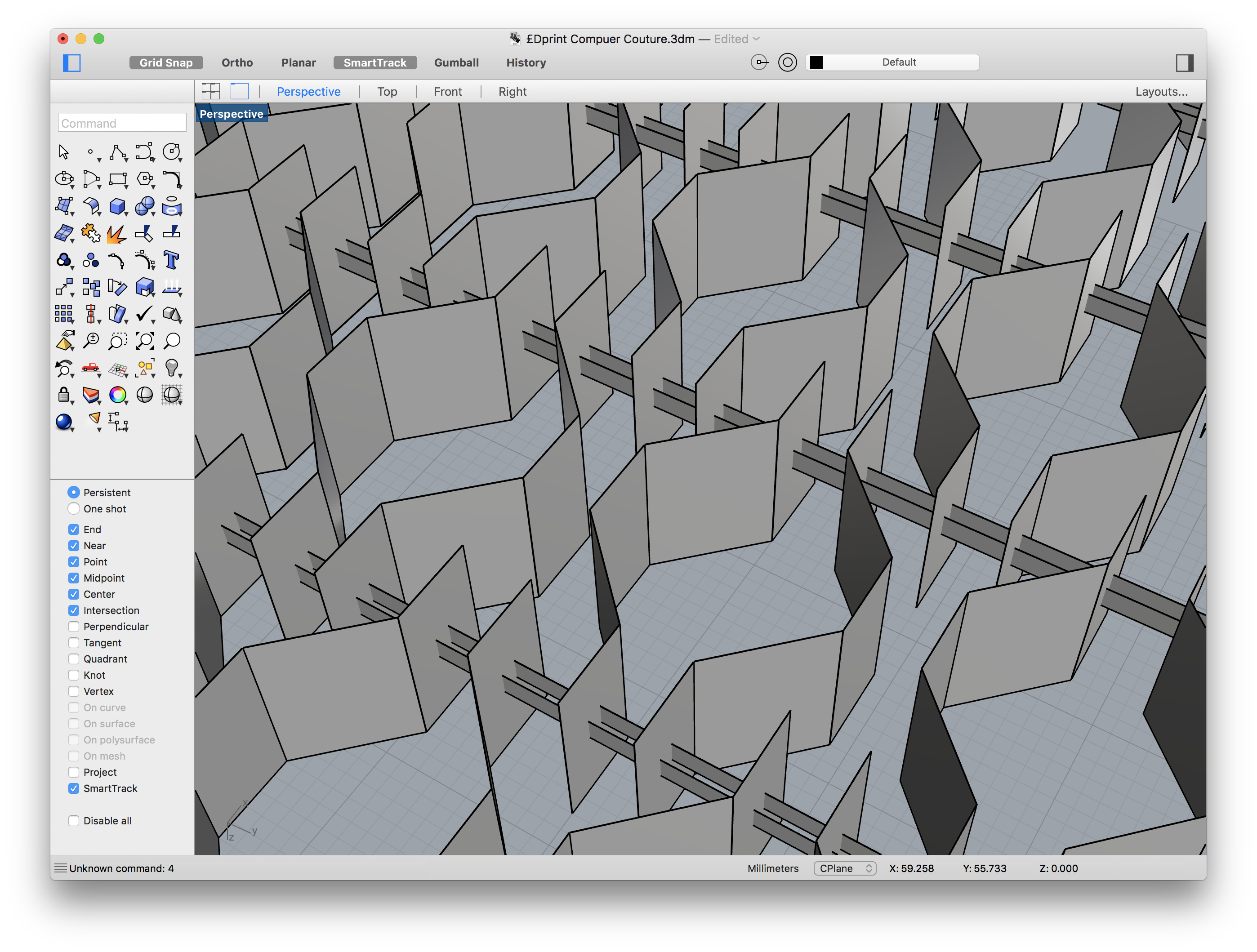This screenshot has width=1257, height=952.
Task: Select the Box solid tool
Action: (x=117, y=205)
